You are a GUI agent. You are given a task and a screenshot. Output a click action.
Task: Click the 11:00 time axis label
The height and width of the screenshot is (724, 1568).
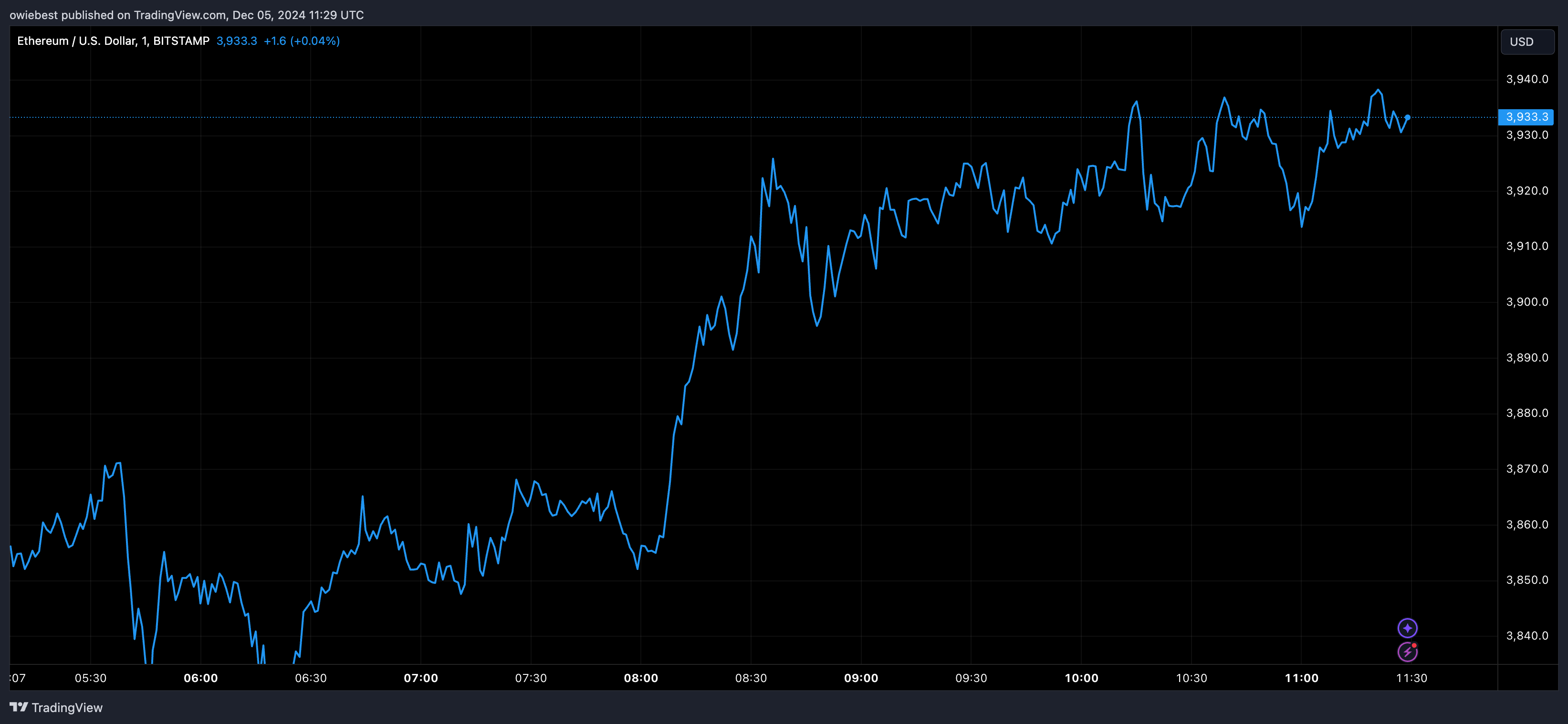[1301, 678]
